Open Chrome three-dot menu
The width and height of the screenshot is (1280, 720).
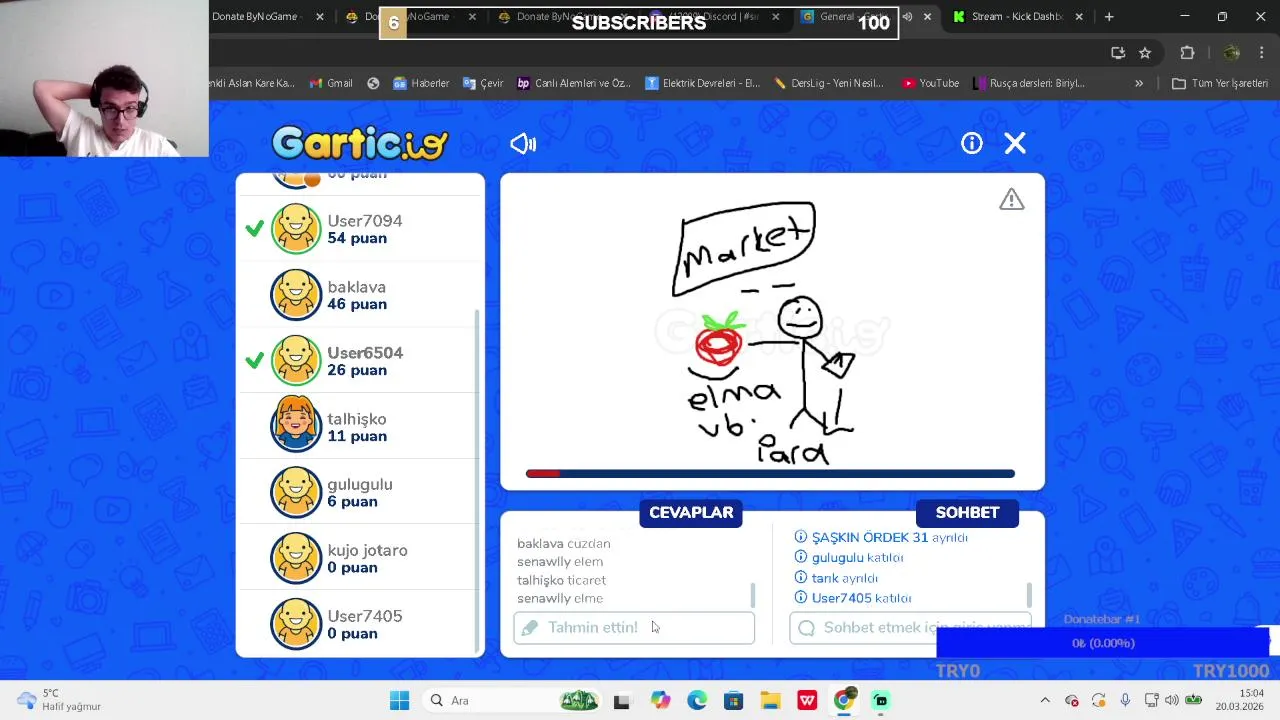[x=1262, y=53]
